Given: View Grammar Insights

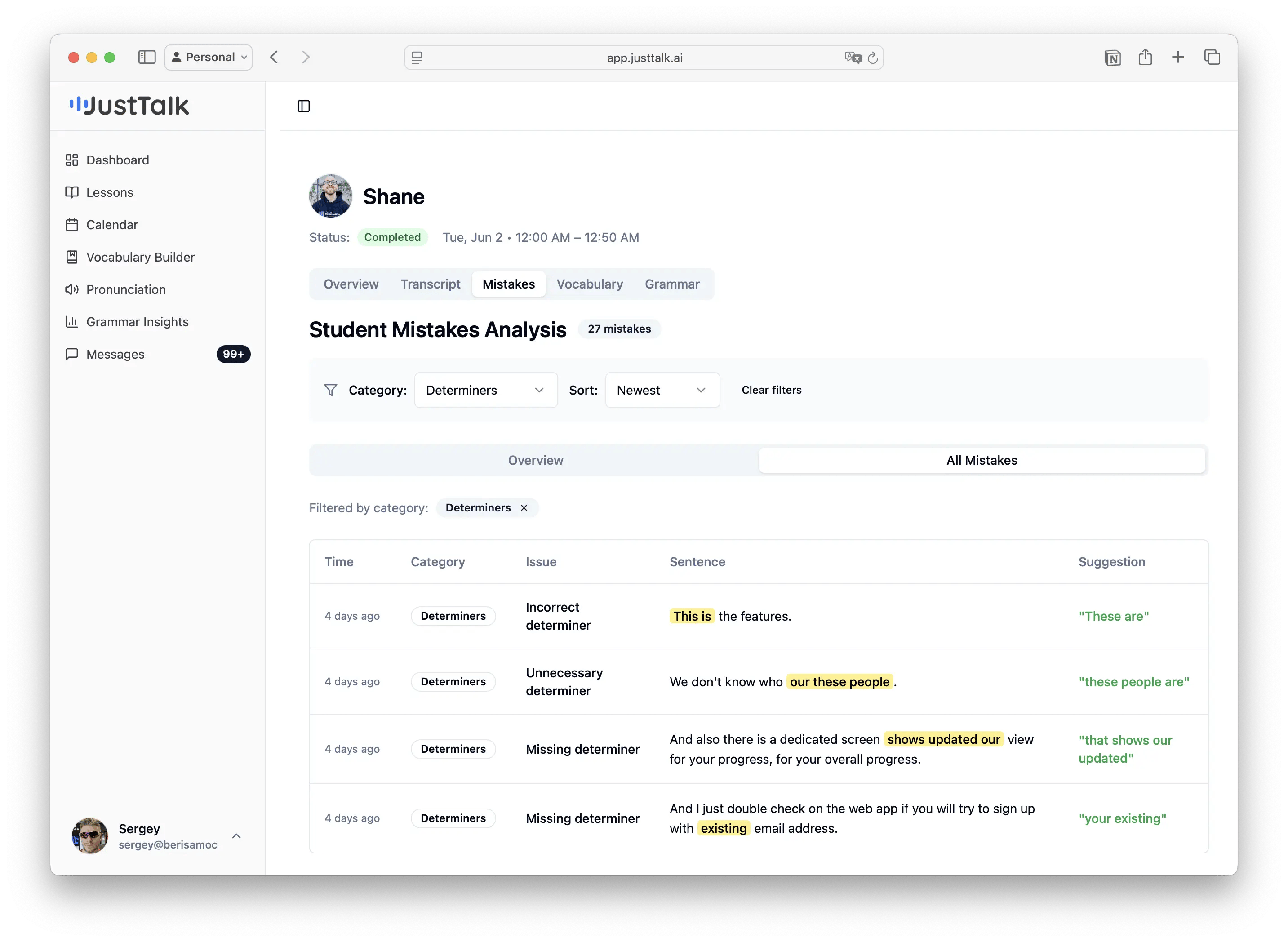Looking at the screenshot, I should pyautogui.click(x=127, y=322).
